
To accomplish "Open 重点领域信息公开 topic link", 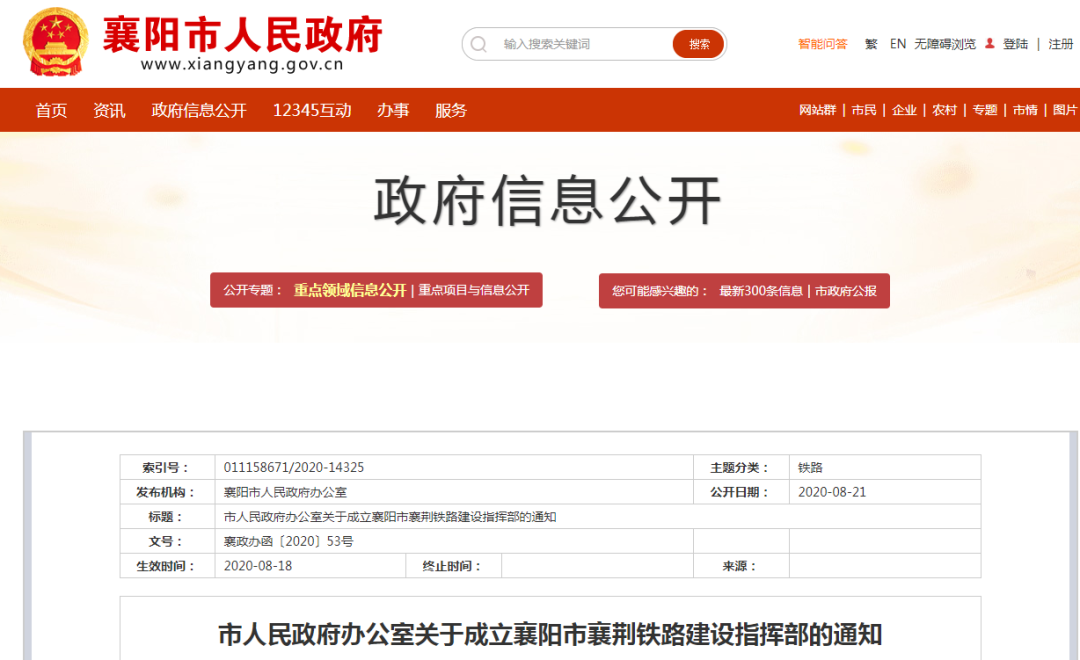I will tap(350, 290).
